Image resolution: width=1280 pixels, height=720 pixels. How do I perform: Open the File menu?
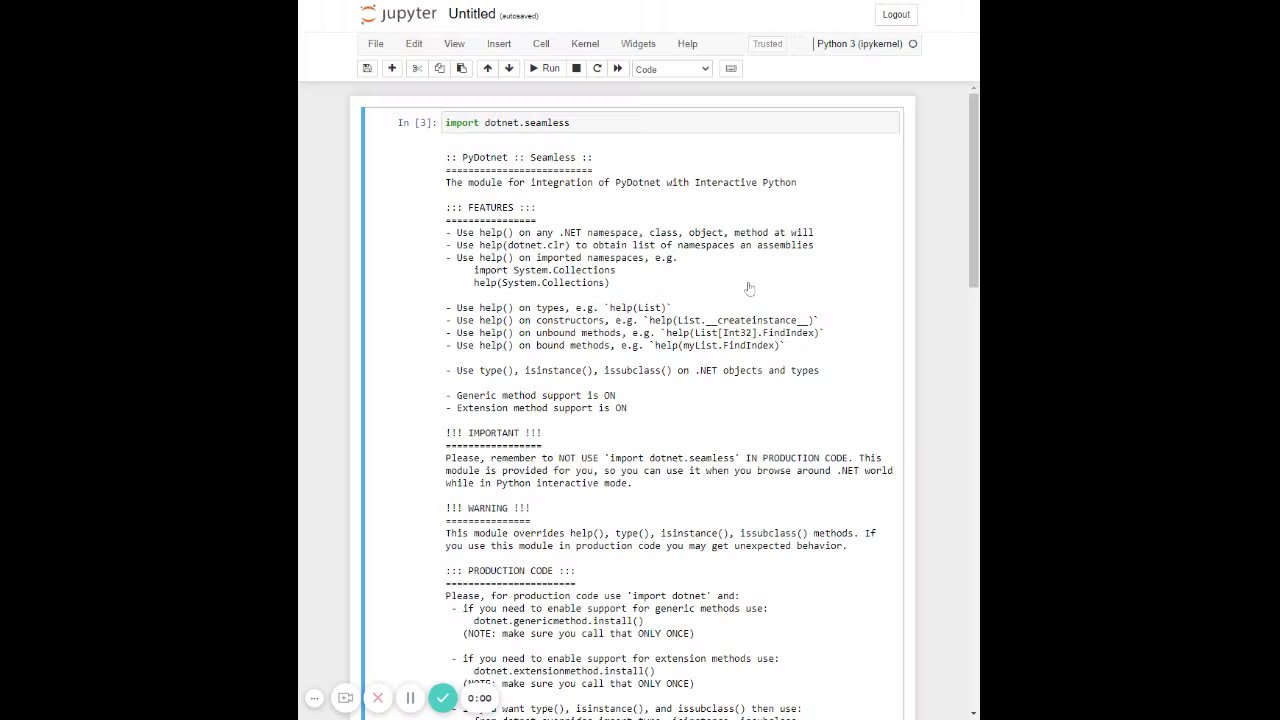click(x=375, y=44)
